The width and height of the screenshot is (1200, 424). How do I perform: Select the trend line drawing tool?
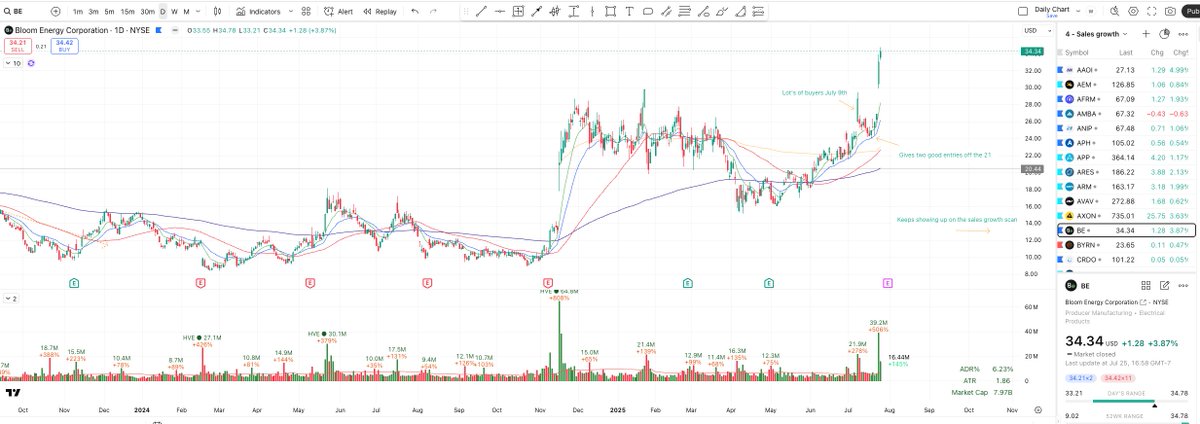(x=482, y=11)
